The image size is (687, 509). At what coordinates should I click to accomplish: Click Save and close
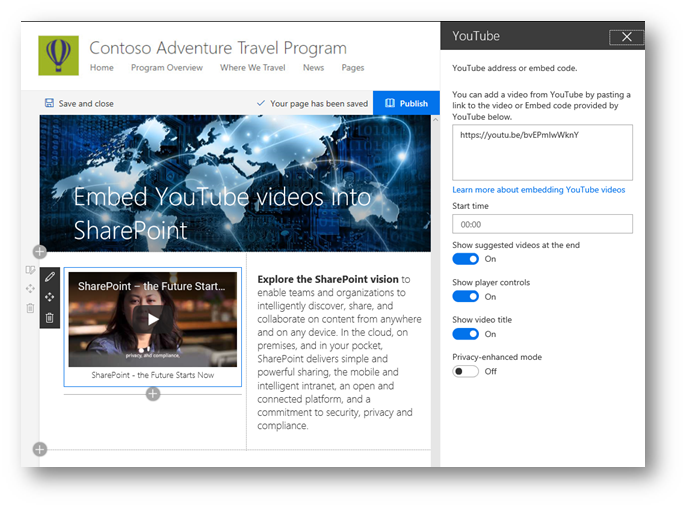[x=79, y=103]
